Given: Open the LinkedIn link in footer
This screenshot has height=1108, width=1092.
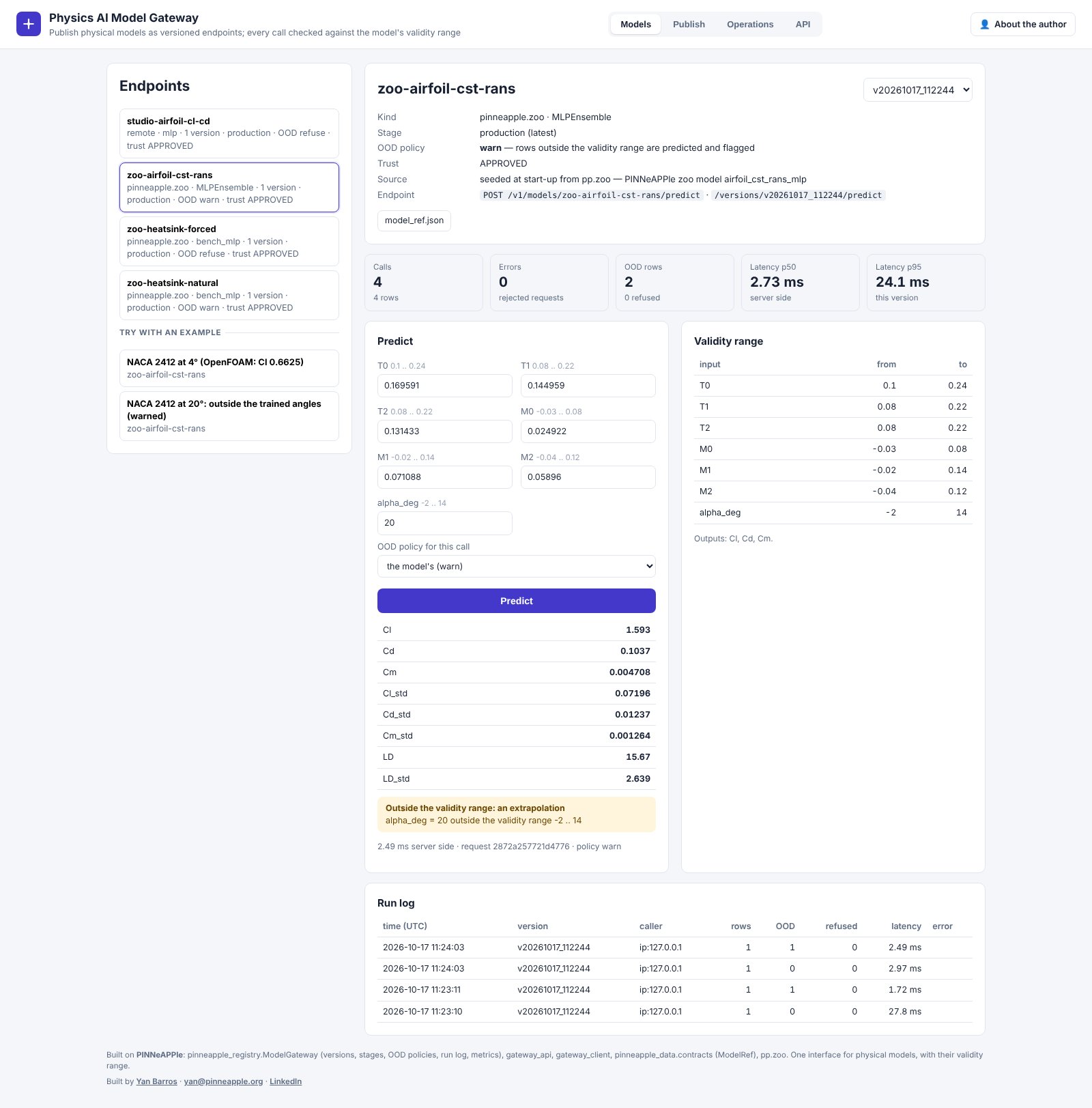Looking at the screenshot, I should (285, 1081).
